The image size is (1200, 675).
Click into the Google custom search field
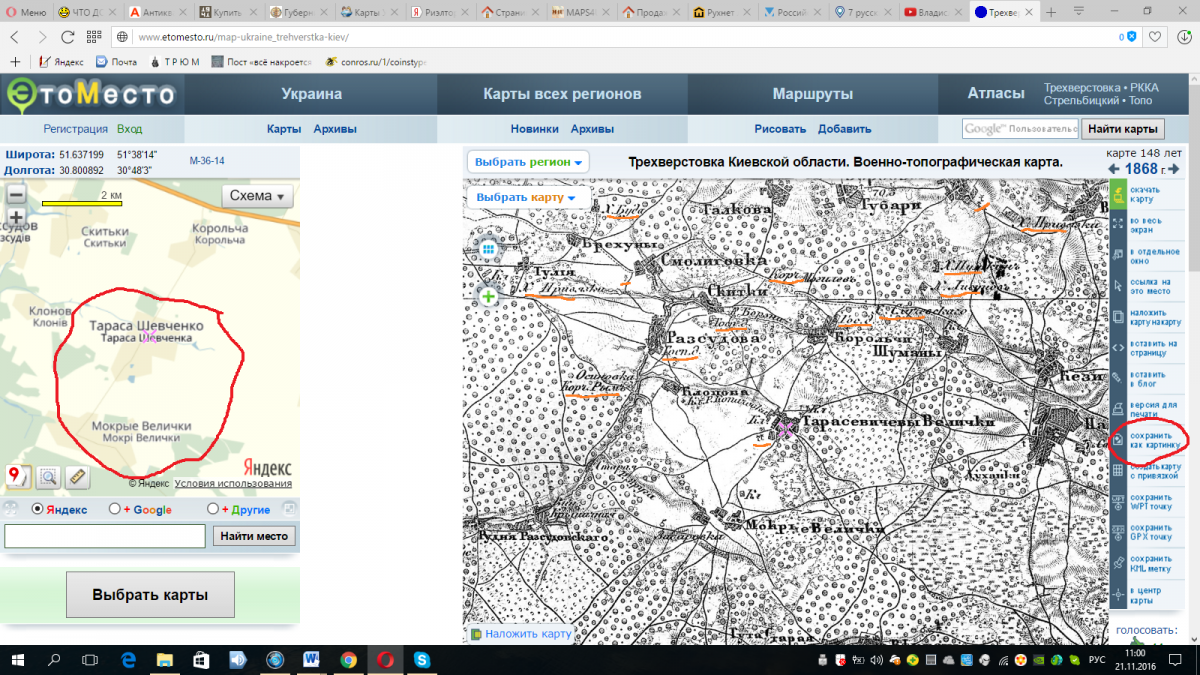[x=1020, y=129]
